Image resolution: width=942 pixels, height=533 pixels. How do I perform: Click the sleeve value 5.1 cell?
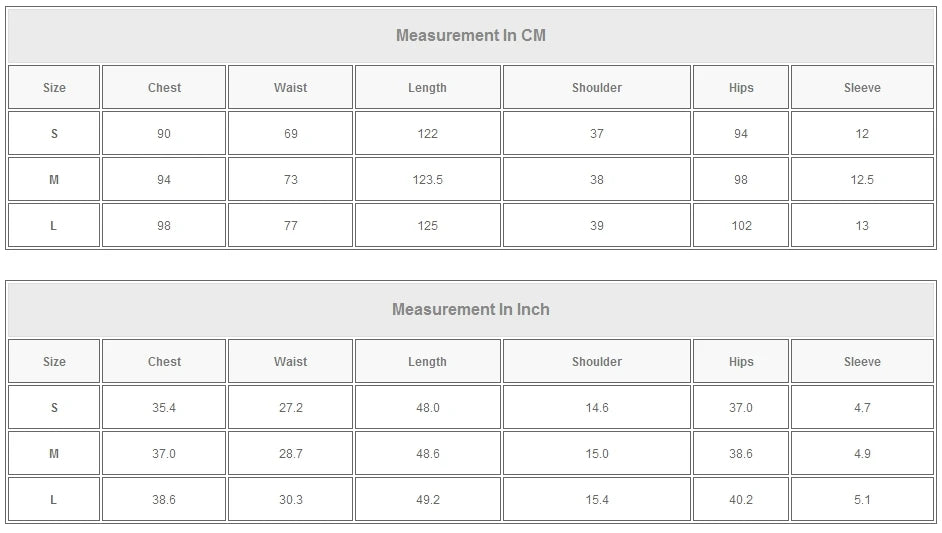pos(862,500)
